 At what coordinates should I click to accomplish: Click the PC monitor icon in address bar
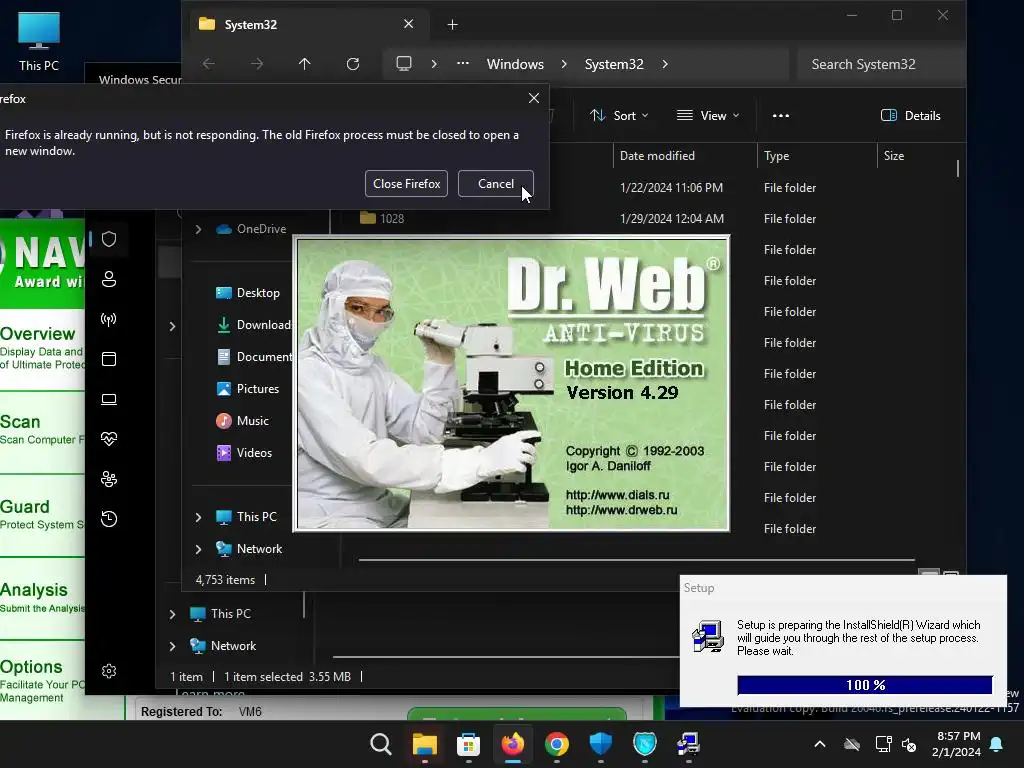(x=404, y=64)
